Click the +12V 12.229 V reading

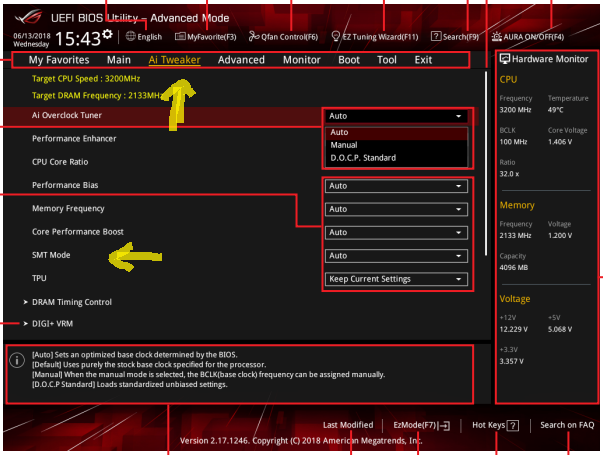click(514, 330)
